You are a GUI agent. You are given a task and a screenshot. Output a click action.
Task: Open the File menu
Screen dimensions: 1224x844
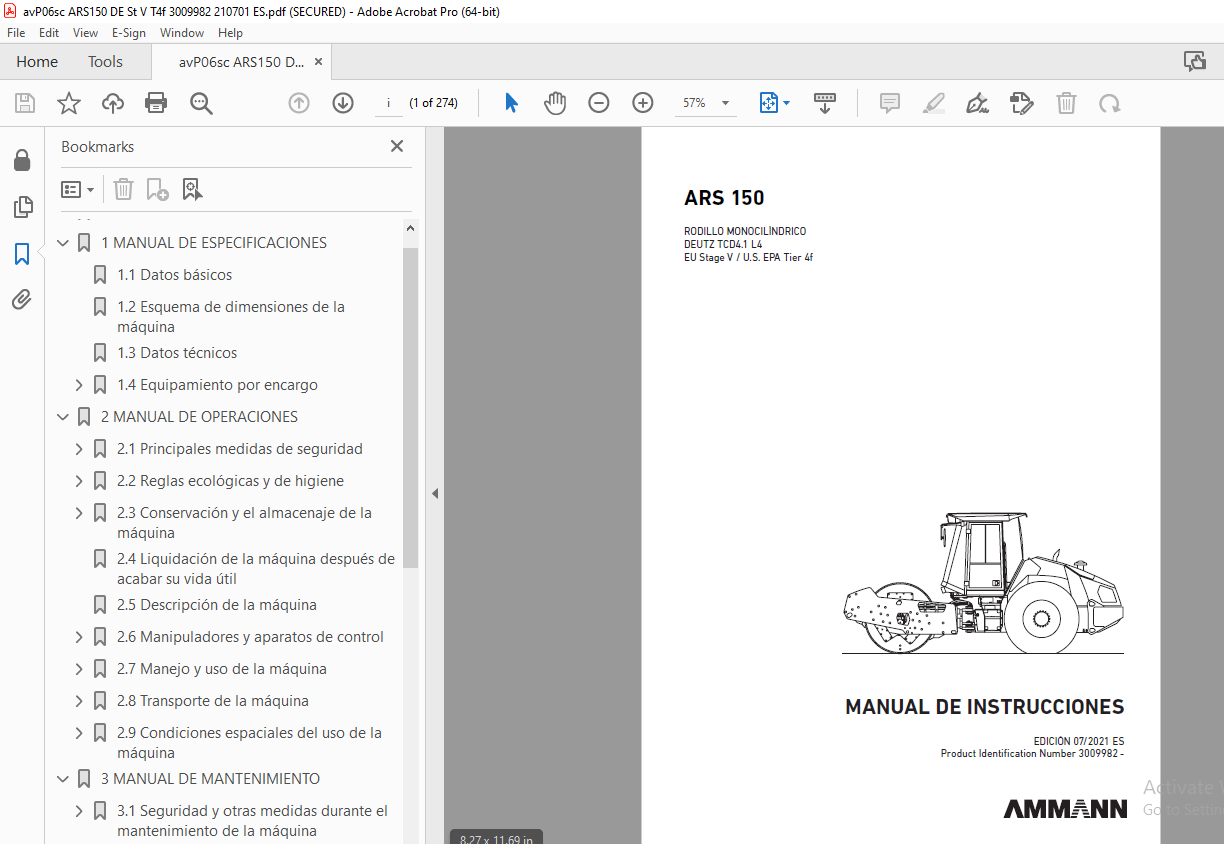[16, 33]
